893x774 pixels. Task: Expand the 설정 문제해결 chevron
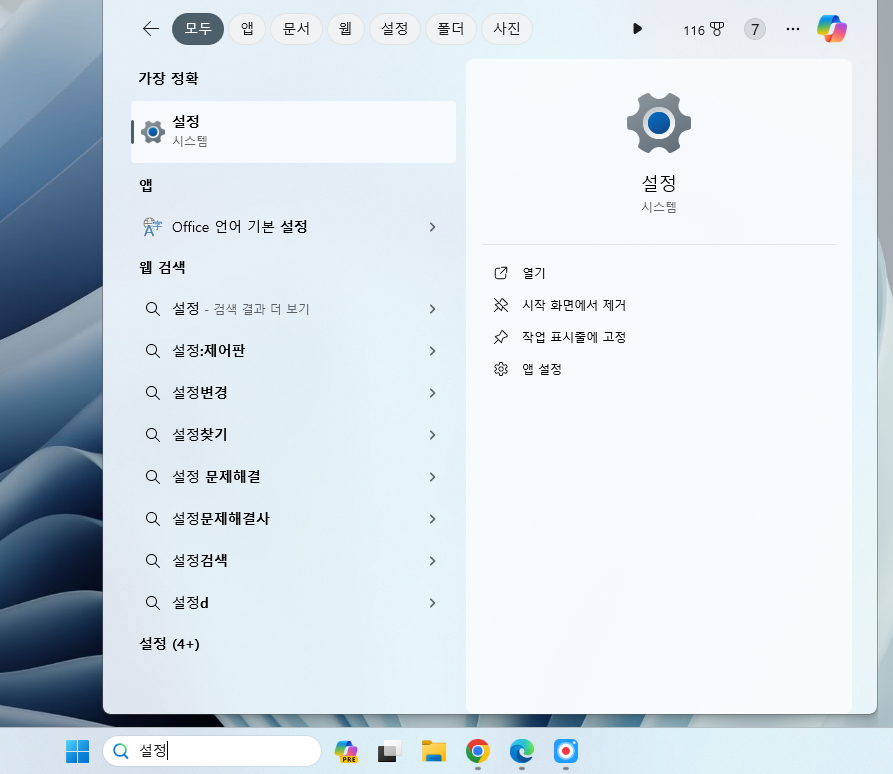tap(432, 477)
